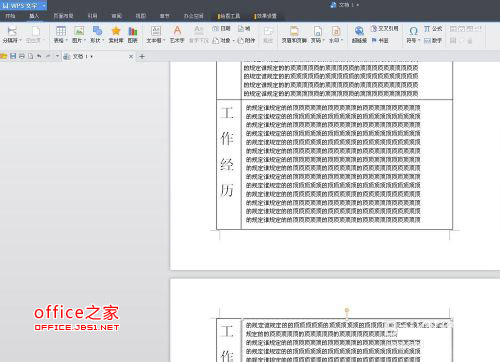Screen dimensions: 500x362
Task: Switch to the Start (开始) ribbon tab
Action: 10,16
